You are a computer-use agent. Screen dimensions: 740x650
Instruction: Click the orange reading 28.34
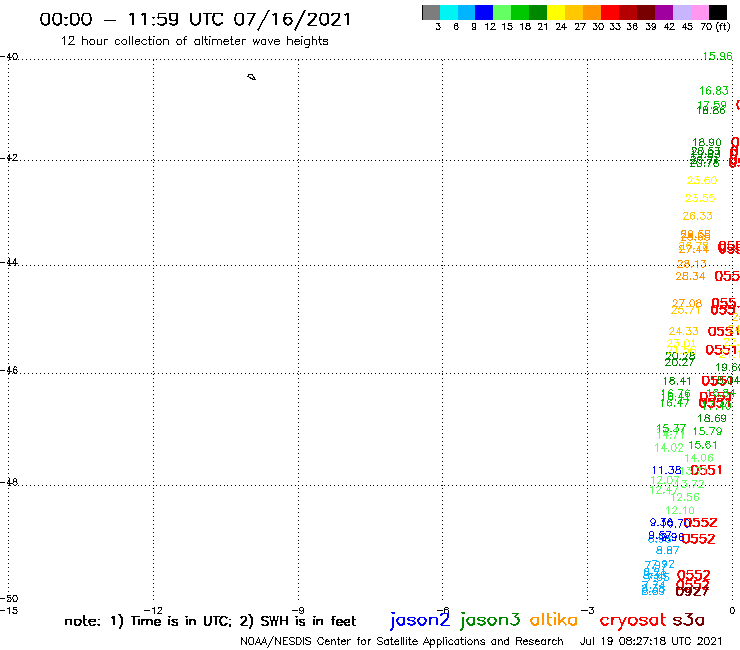point(690,276)
